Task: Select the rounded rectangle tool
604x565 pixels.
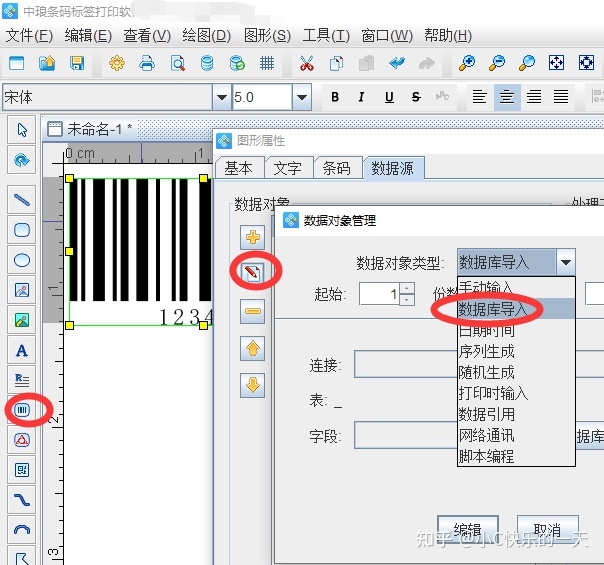Action: (22, 230)
